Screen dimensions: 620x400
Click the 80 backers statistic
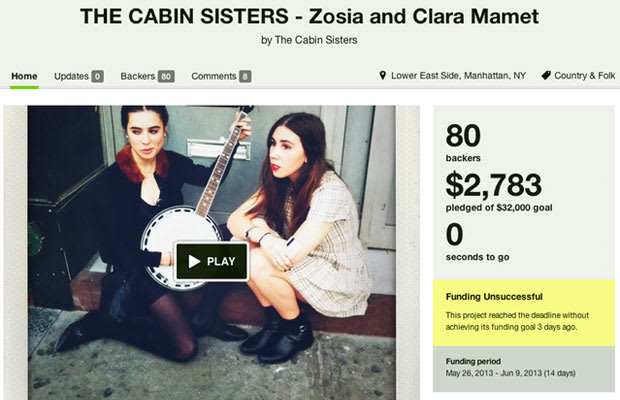coord(463,142)
